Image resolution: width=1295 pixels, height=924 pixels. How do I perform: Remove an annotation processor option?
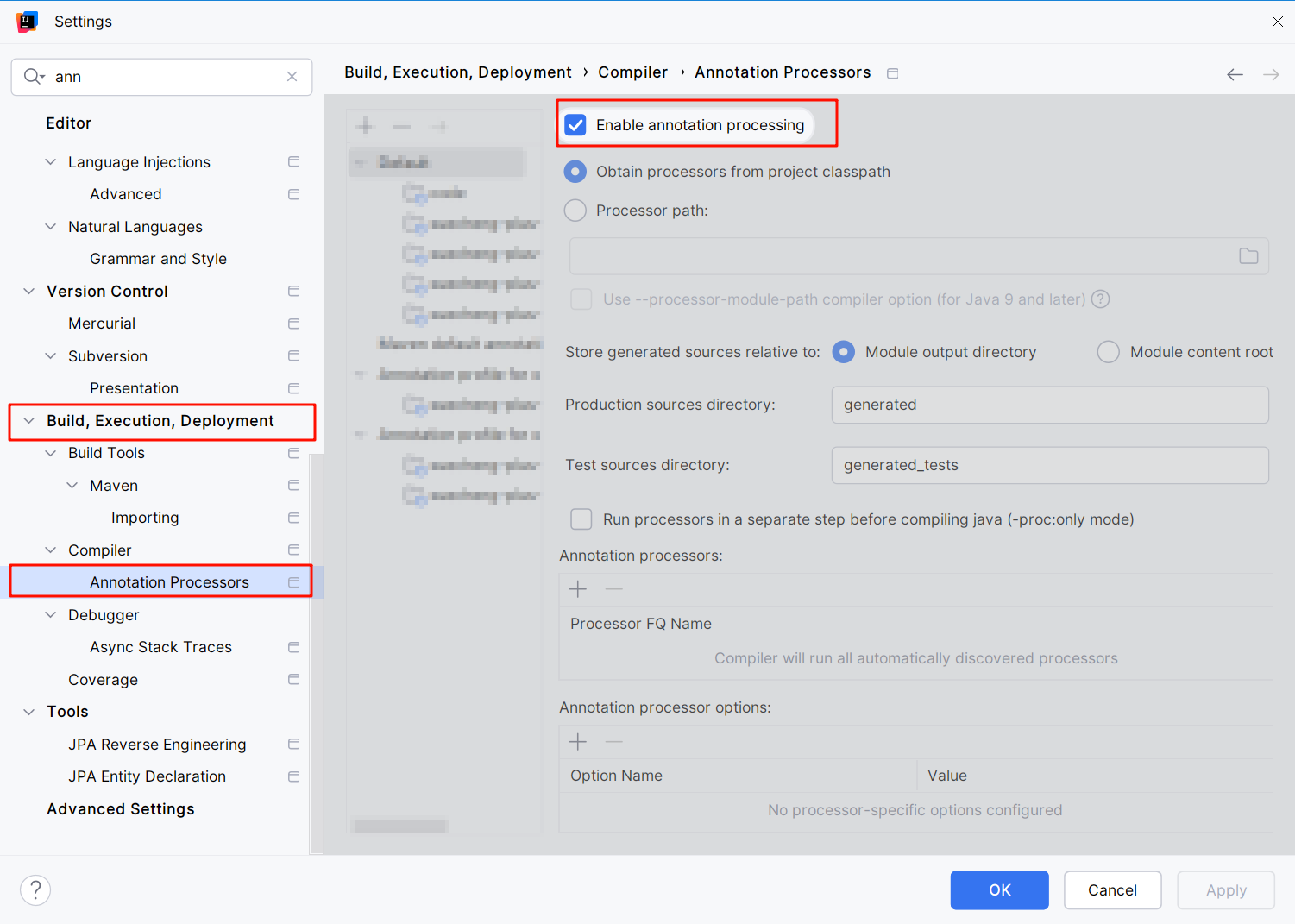[x=613, y=742]
